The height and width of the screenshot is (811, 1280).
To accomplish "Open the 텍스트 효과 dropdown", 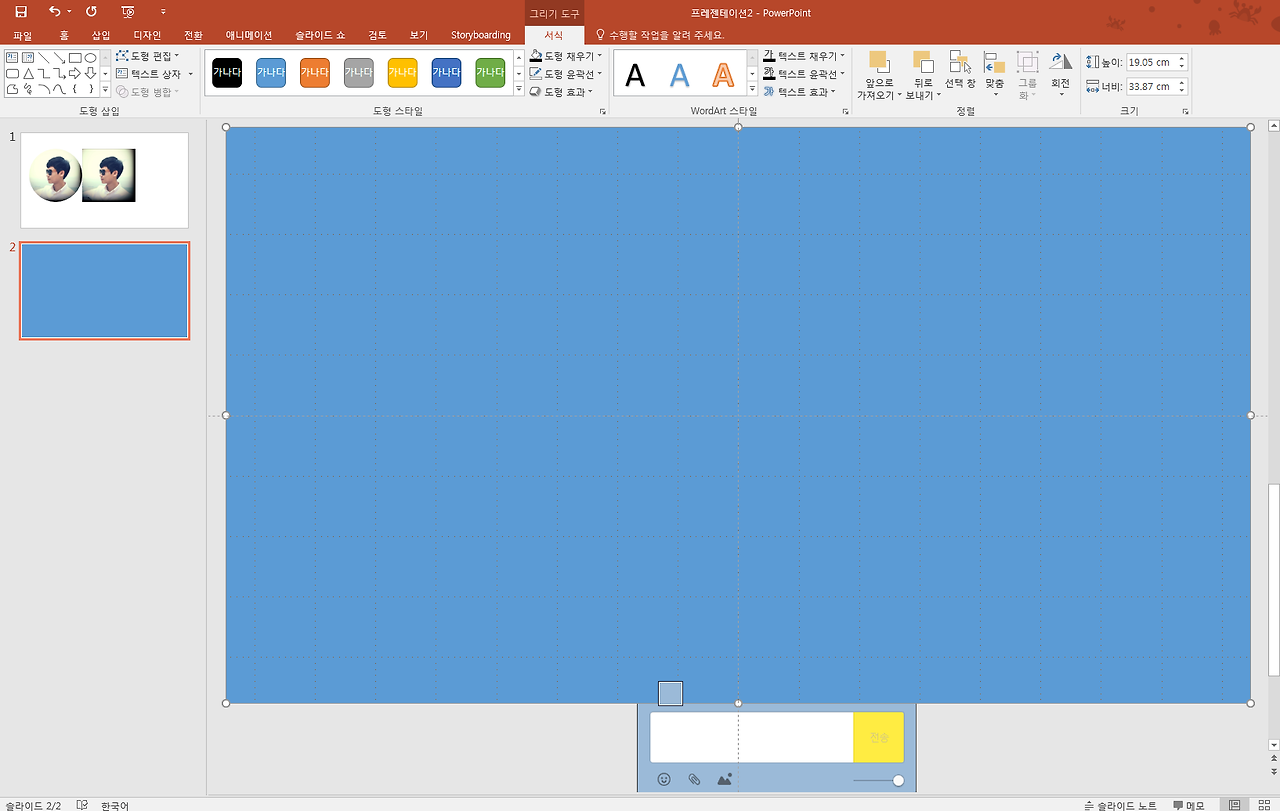I will (799, 92).
